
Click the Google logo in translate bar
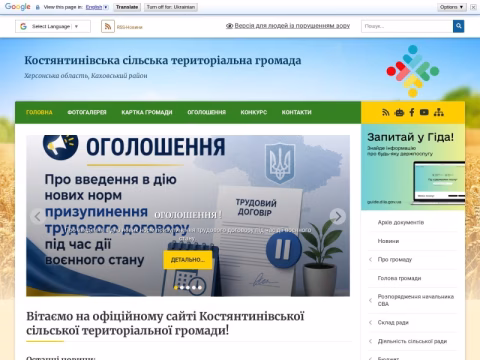(18, 7)
